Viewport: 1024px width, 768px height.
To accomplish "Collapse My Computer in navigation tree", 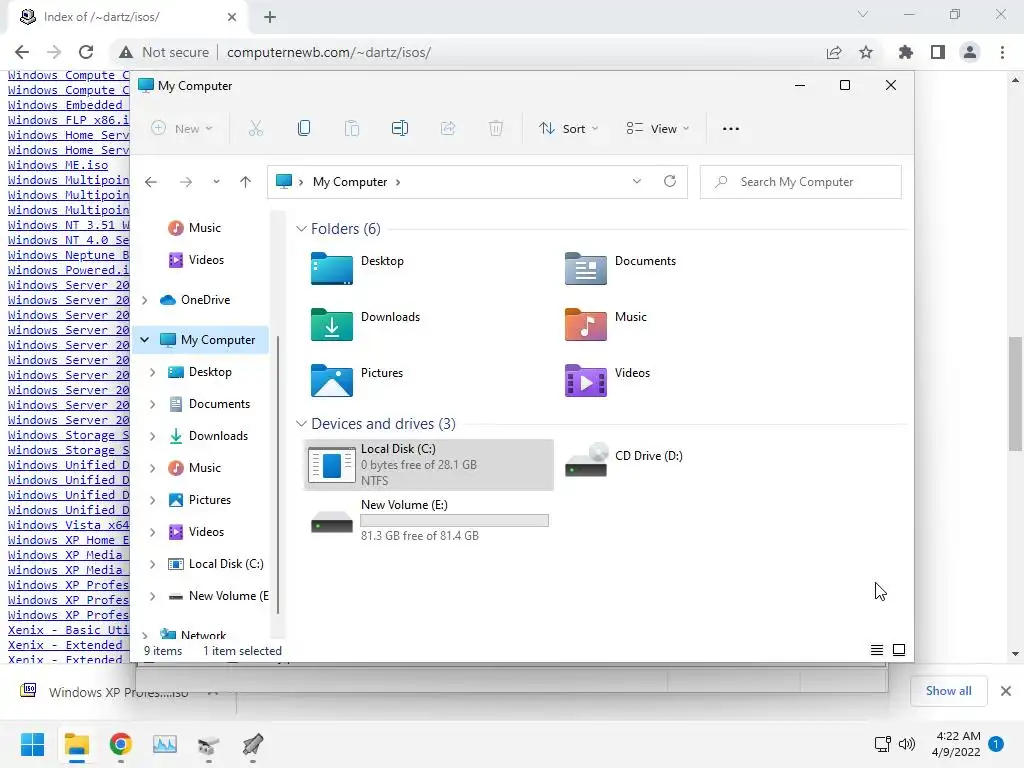I will pos(144,340).
